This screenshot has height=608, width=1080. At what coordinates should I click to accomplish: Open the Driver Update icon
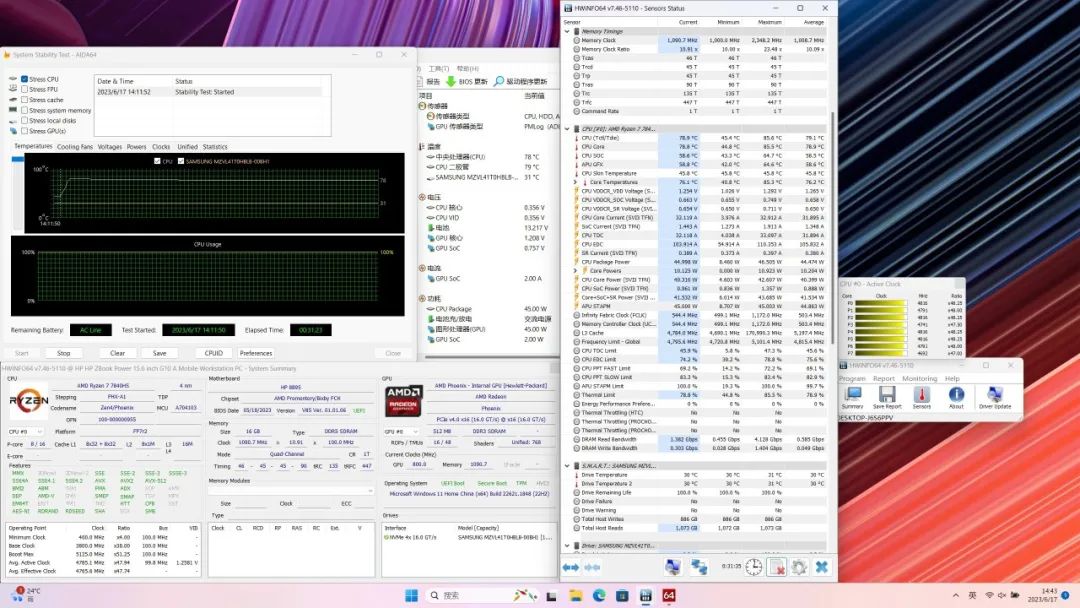pos(993,397)
